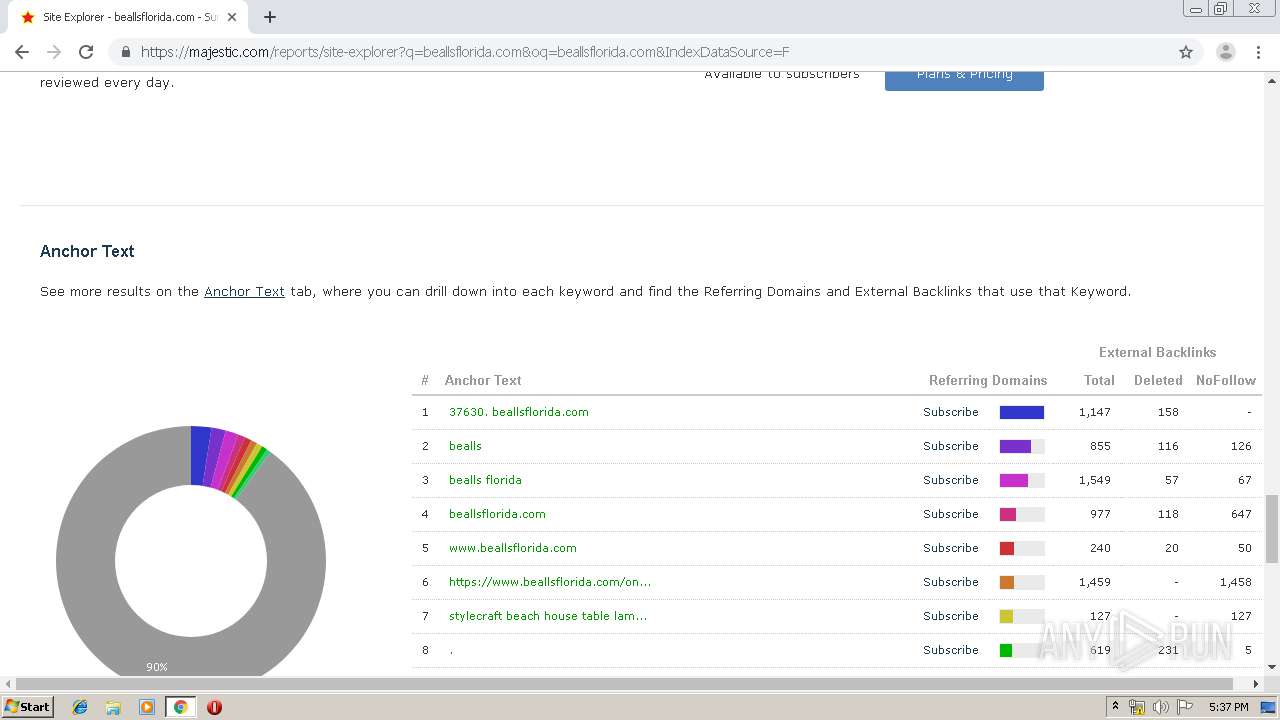1280x720 pixels.
Task: Close the Site Explorer tab
Action: click(233, 17)
